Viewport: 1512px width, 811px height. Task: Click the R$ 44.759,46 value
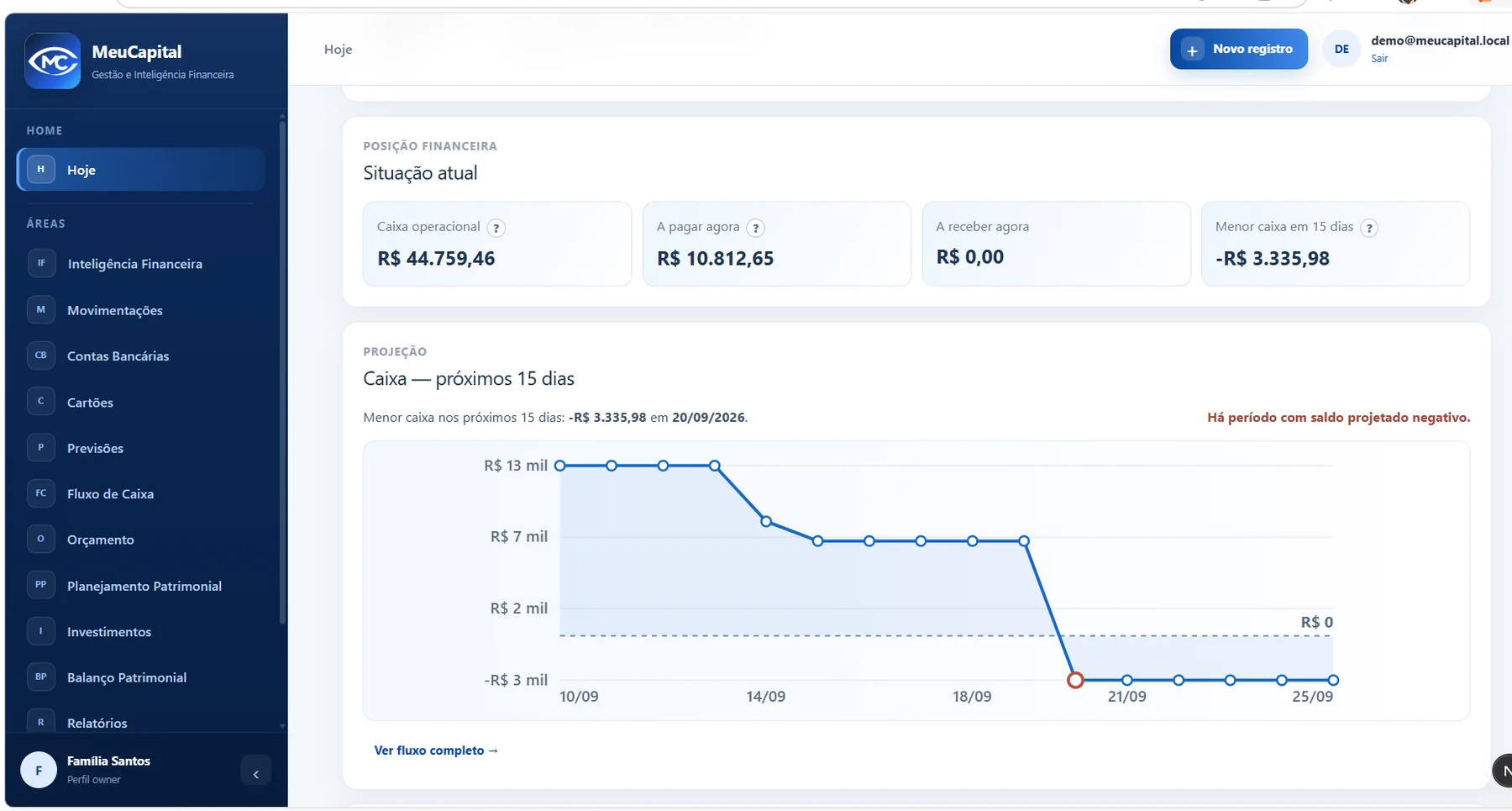coord(436,258)
